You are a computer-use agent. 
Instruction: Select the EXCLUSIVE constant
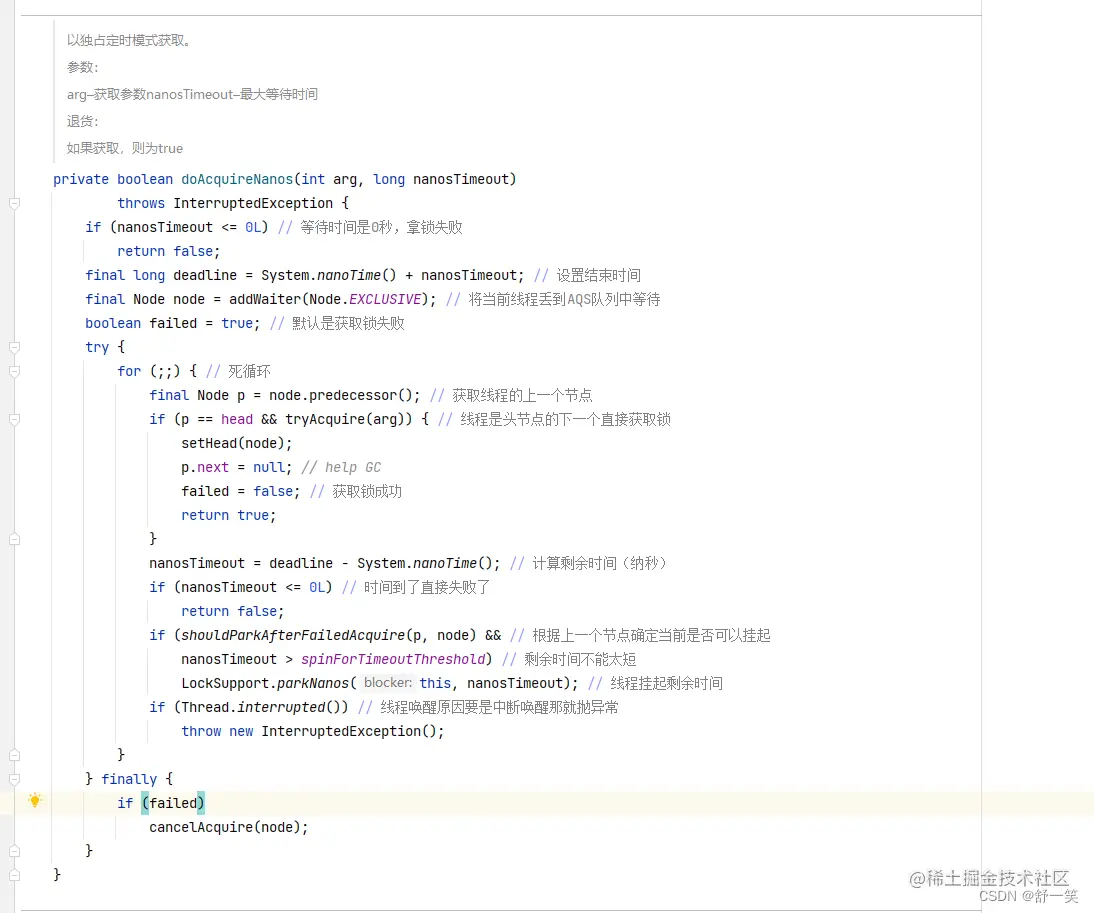point(384,299)
